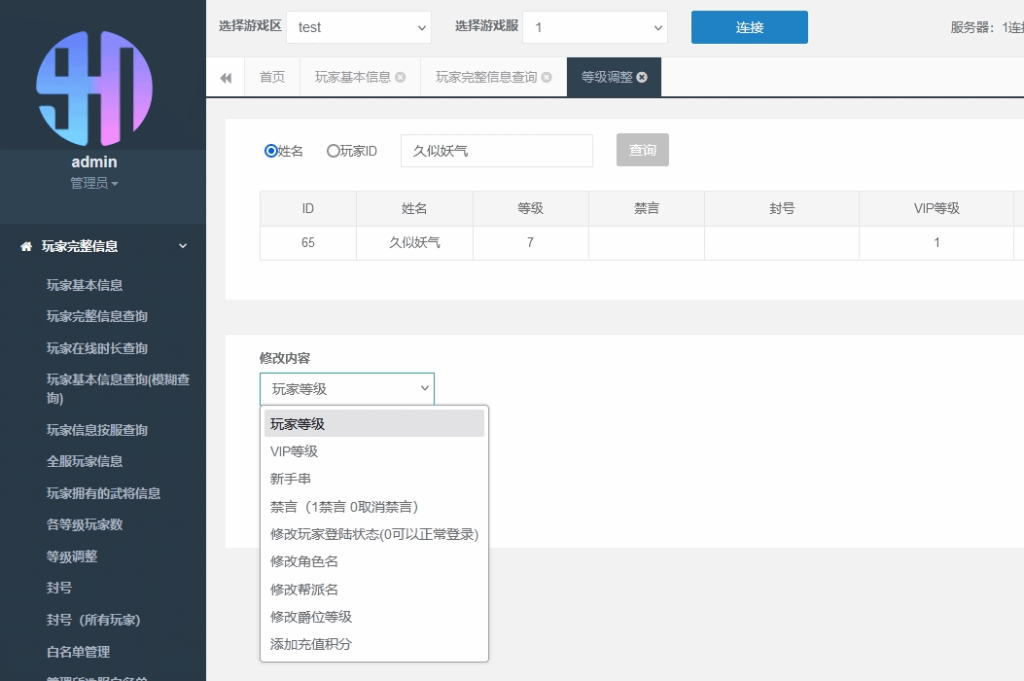The width and height of the screenshot is (1024, 681).
Task: Click the player name search field
Action: 496,151
